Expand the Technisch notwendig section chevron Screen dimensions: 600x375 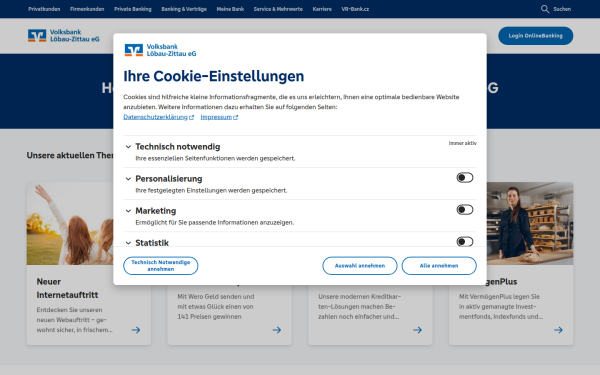pyautogui.click(x=128, y=147)
